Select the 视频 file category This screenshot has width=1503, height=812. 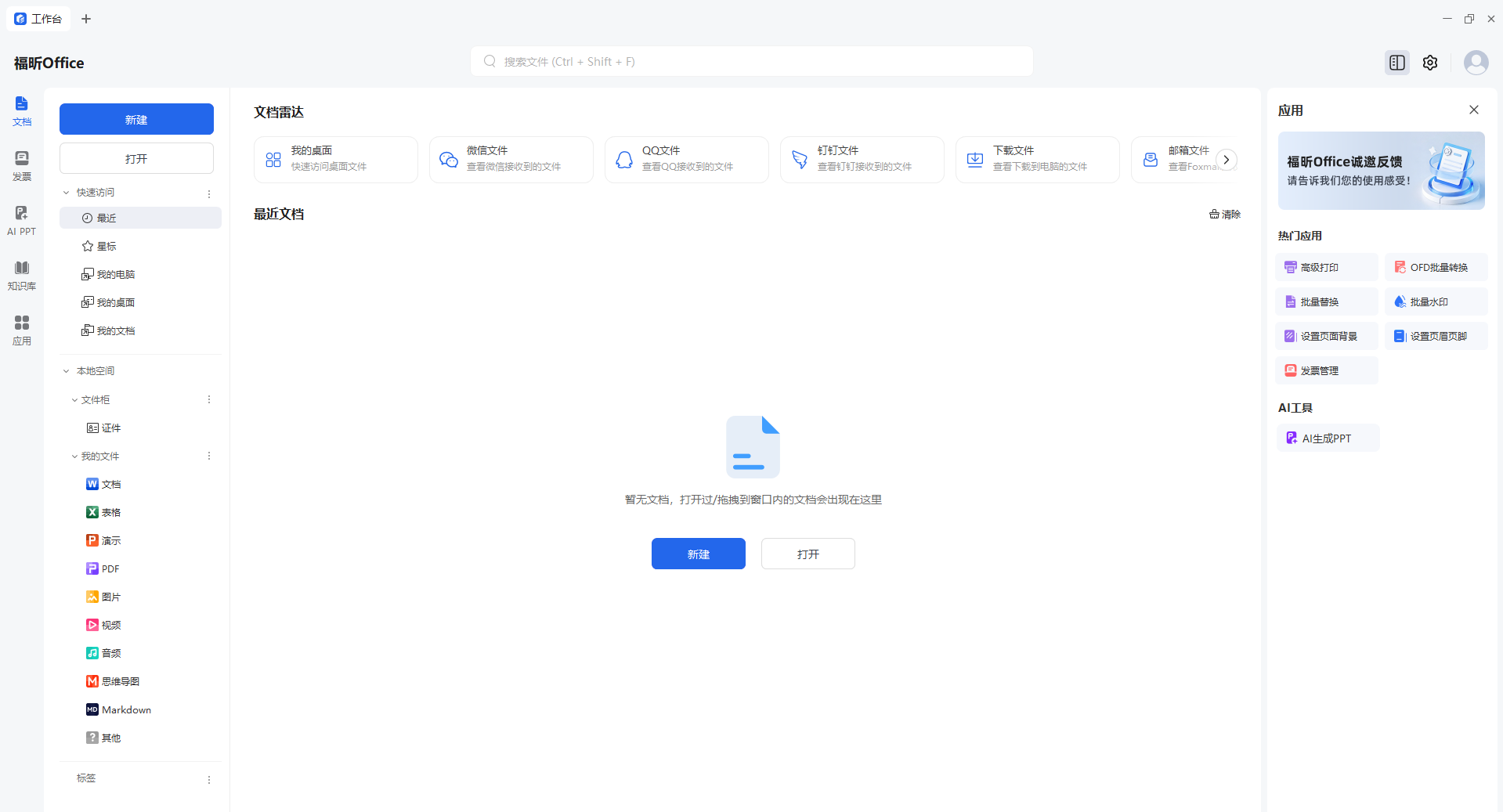pyautogui.click(x=140, y=625)
